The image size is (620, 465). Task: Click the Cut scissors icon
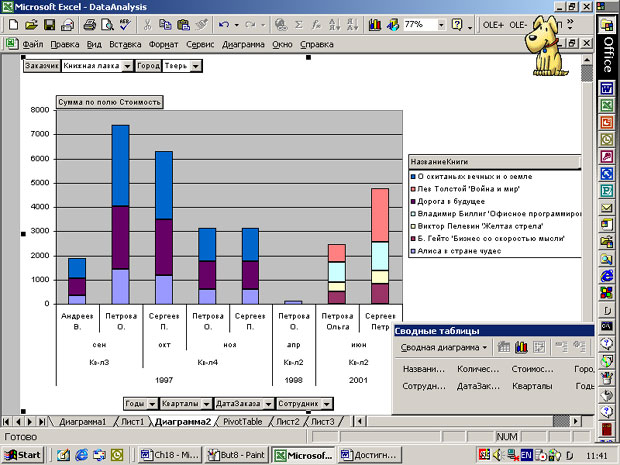pos(149,24)
